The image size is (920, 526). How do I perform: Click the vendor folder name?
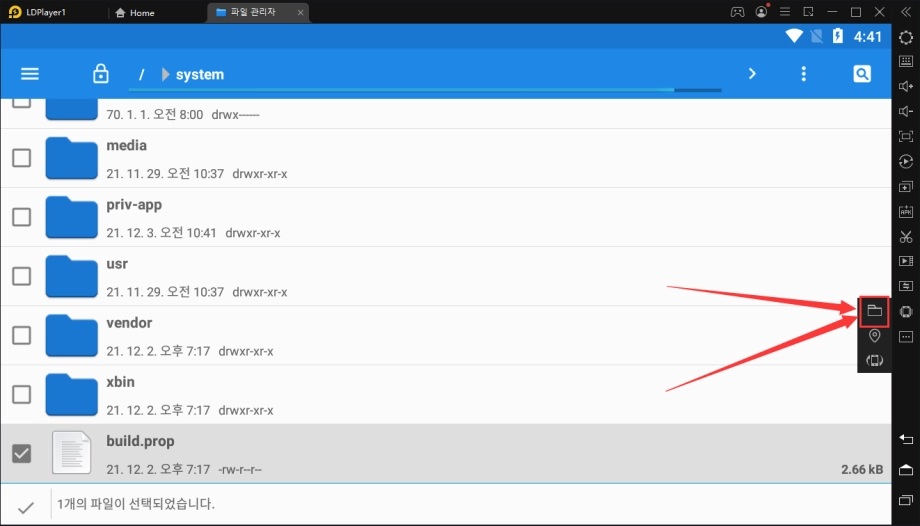pos(129,323)
